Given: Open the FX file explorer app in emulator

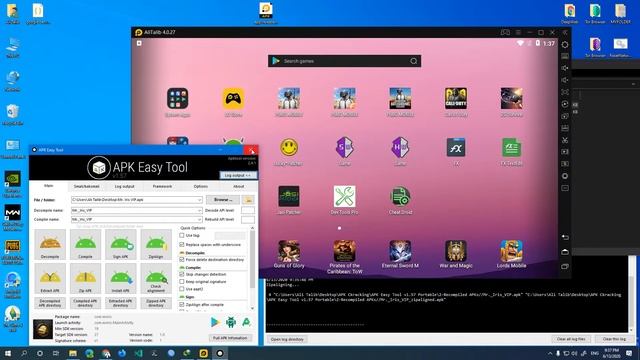Looking at the screenshot, I should [x=456, y=148].
